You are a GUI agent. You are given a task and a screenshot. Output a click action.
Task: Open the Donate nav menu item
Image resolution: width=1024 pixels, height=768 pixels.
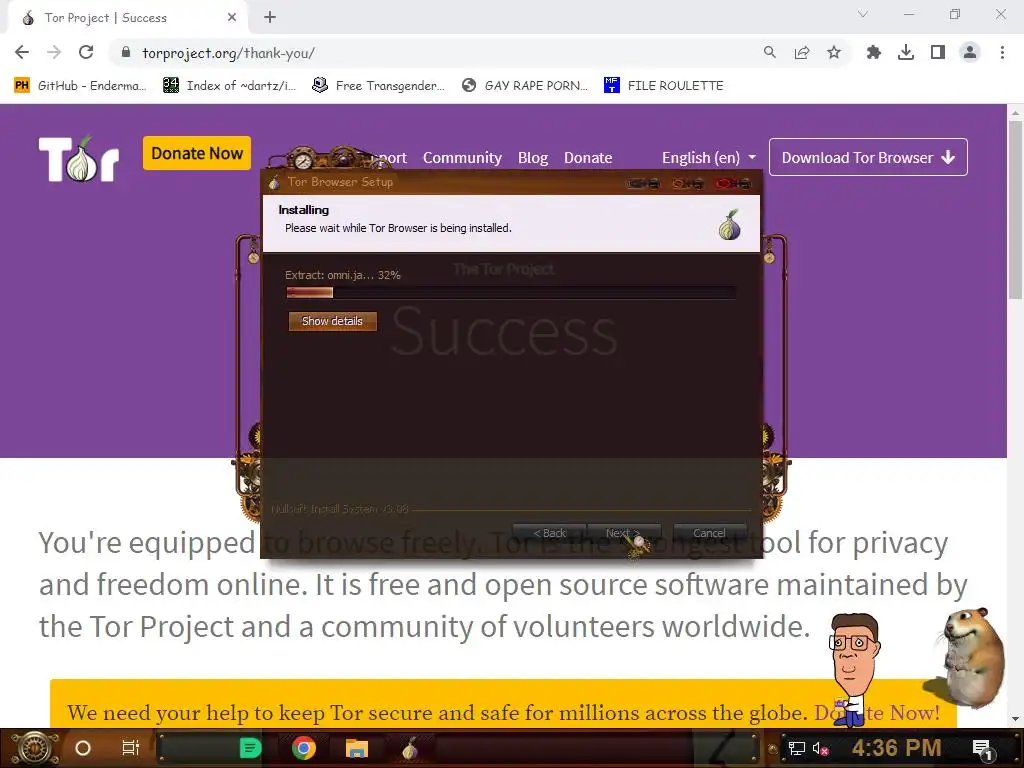(588, 157)
